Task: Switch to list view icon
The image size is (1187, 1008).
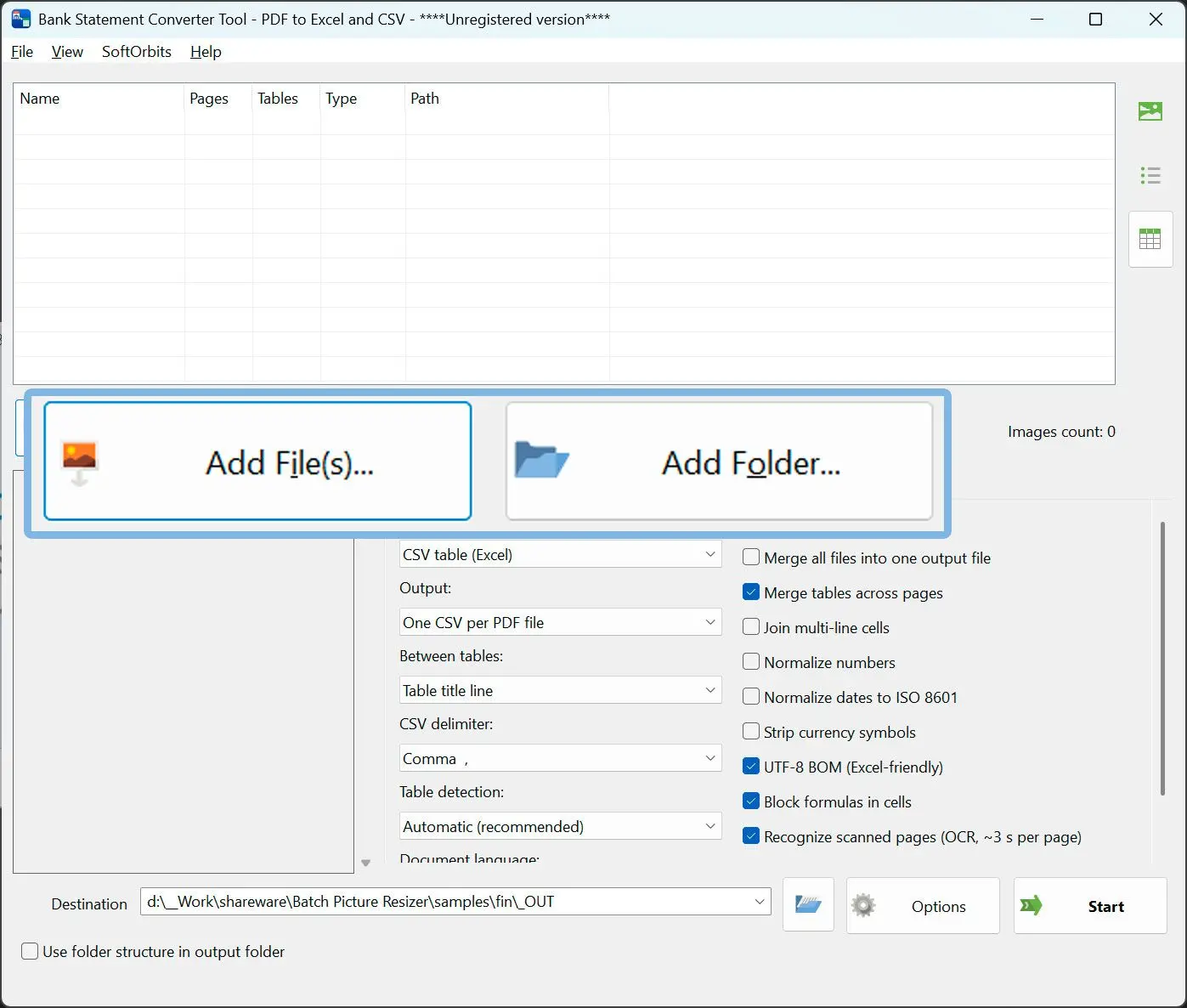Action: click(1150, 176)
